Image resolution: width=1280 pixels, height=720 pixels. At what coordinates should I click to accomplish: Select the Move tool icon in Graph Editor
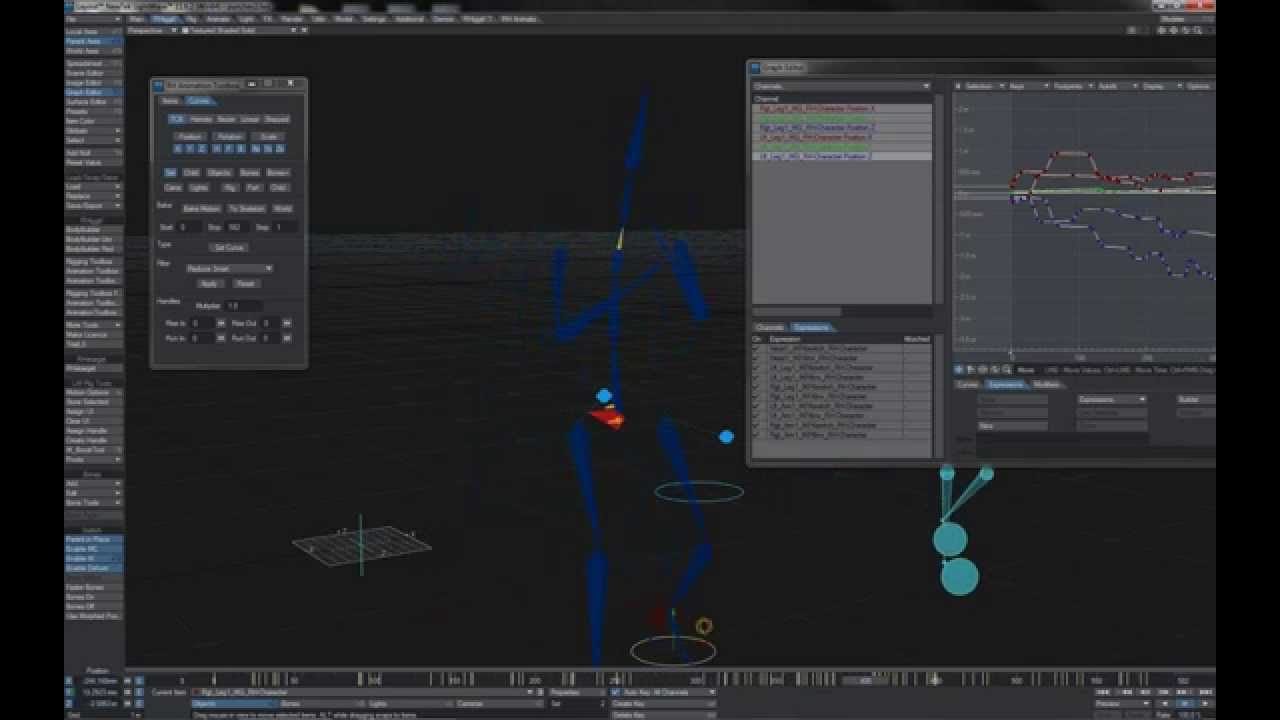tap(959, 370)
